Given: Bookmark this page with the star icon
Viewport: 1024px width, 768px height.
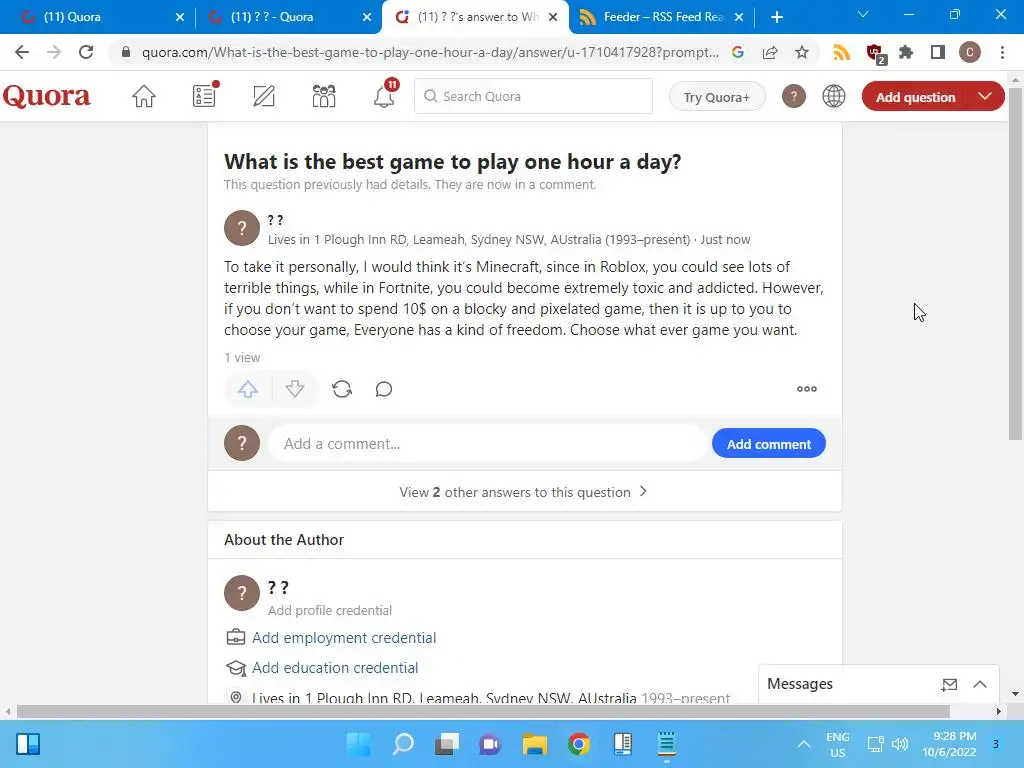Looking at the screenshot, I should (x=802, y=52).
